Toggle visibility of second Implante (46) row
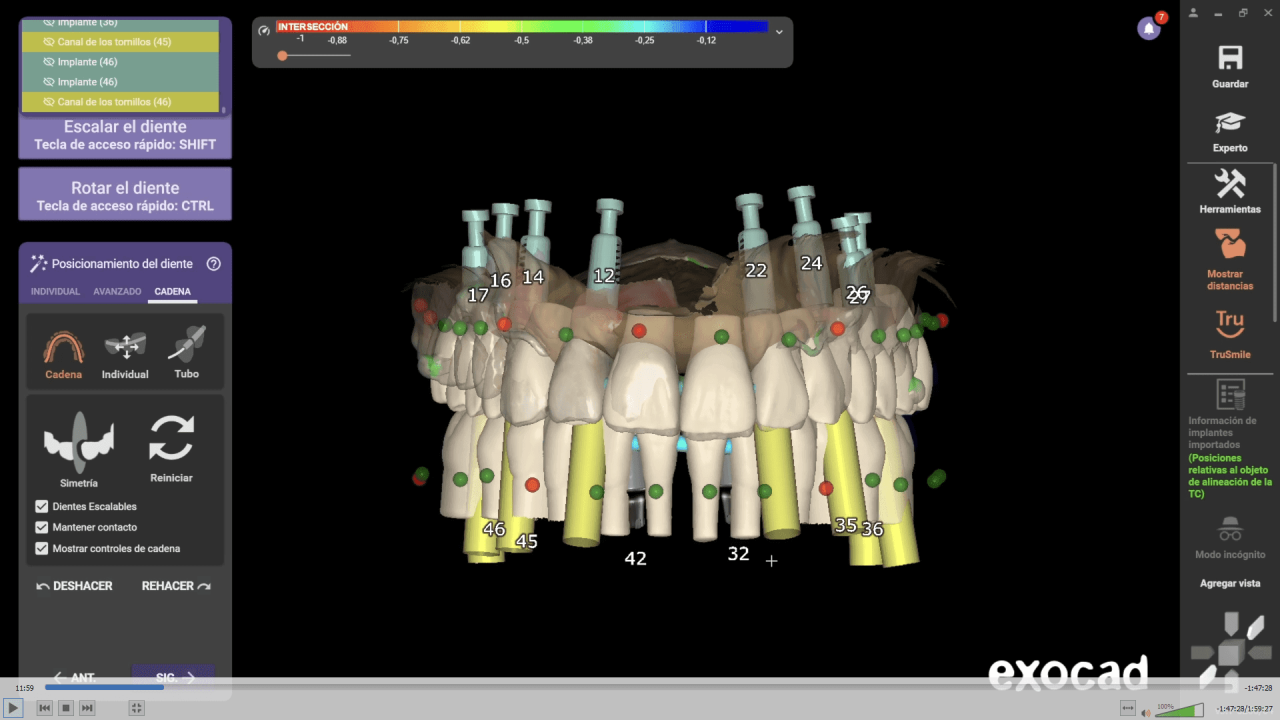The image size is (1280, 720). point(50,82)
